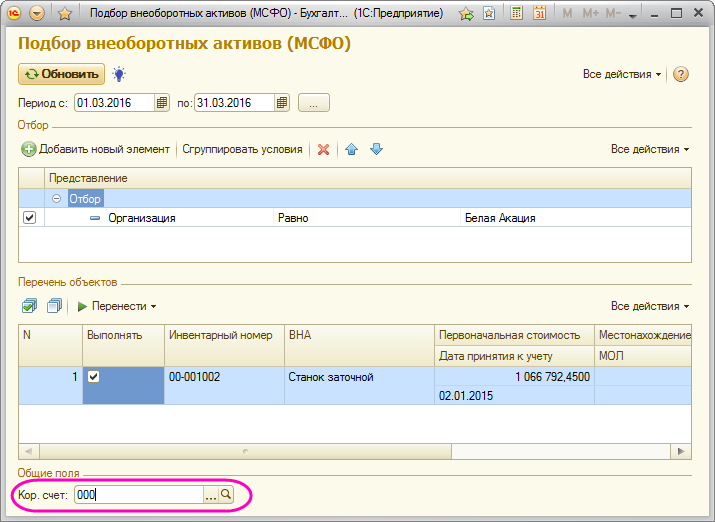The width and height of the screenshot is (715, 522).
Task: Click into the Кор. счет input field
Action: pos(138,494)
